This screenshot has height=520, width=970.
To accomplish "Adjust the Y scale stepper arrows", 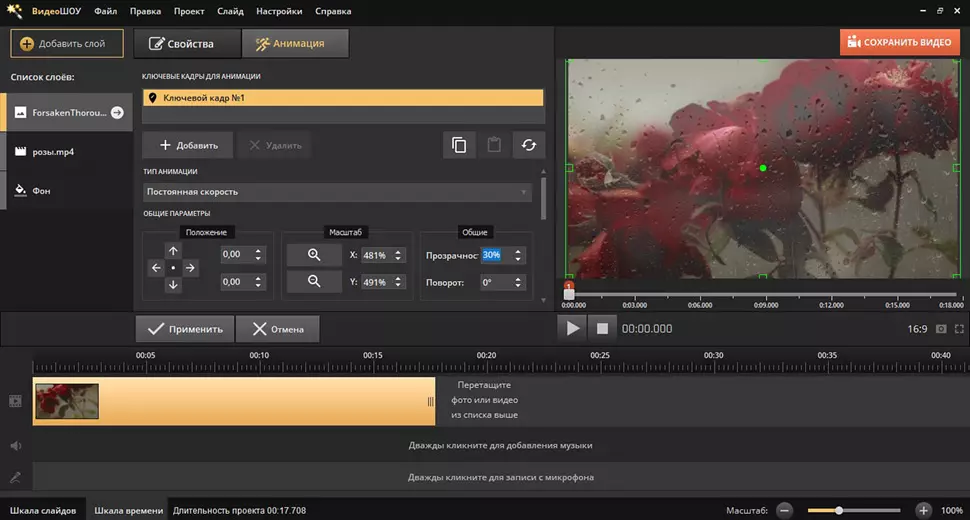I will tap(398, 282).
